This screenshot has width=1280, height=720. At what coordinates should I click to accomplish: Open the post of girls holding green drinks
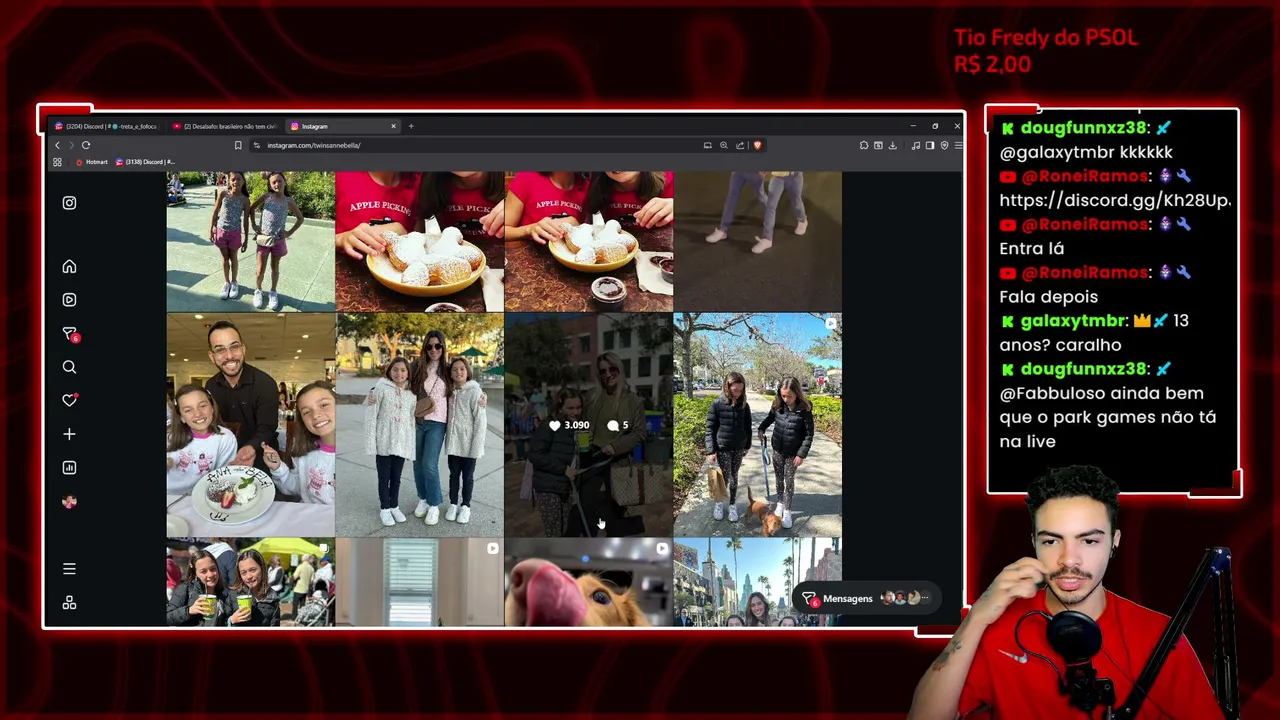pos(251,583)
